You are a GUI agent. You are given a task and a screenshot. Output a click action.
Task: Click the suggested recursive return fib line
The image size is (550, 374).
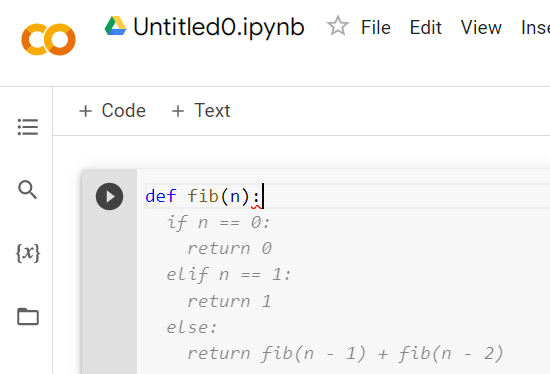point(345,353)
